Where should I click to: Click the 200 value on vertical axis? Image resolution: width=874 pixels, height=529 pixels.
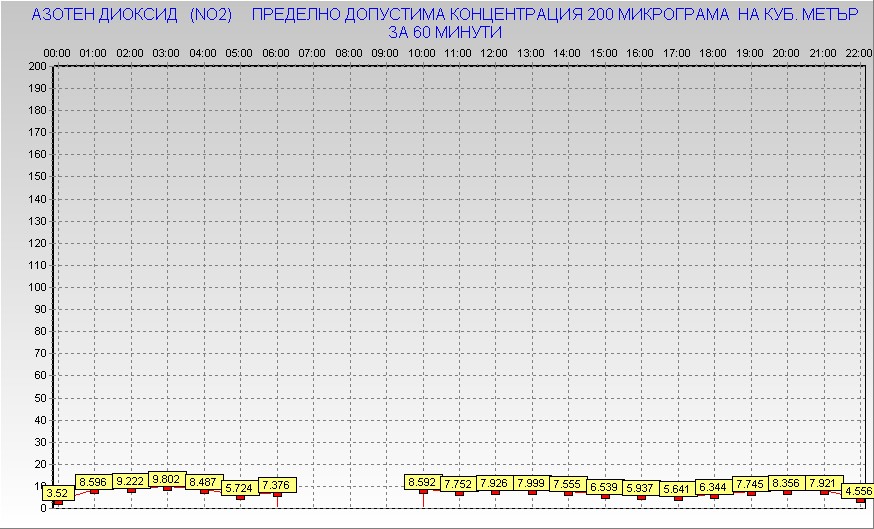[x=37, y=66]
